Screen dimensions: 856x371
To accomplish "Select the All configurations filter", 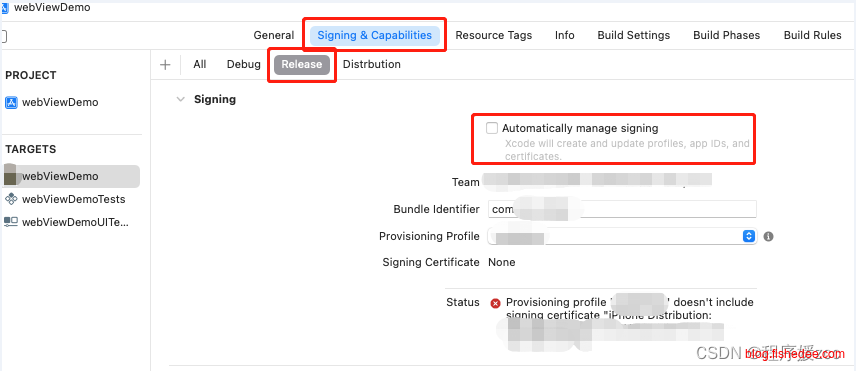I will click(x=200, y=64).
